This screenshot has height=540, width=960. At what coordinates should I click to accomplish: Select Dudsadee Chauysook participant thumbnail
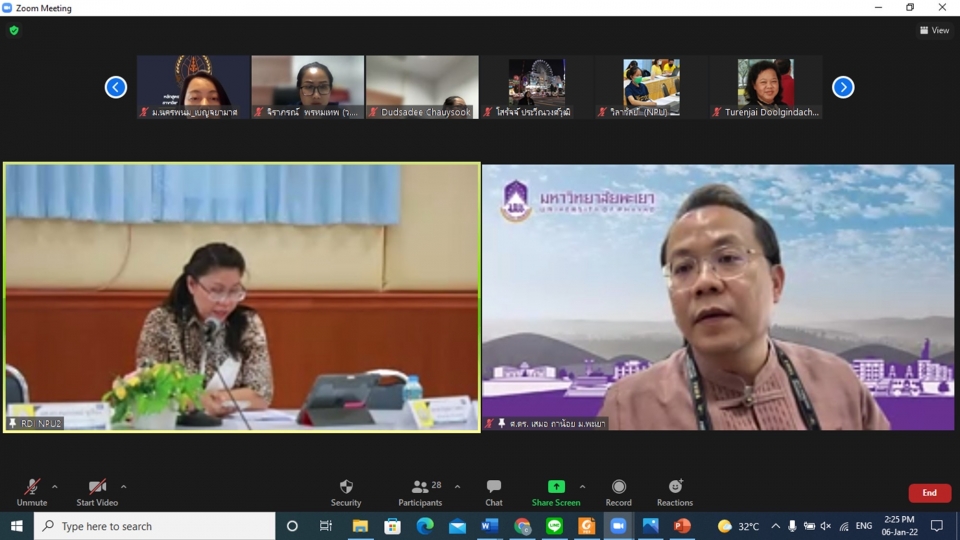click(x=422, y=87)
